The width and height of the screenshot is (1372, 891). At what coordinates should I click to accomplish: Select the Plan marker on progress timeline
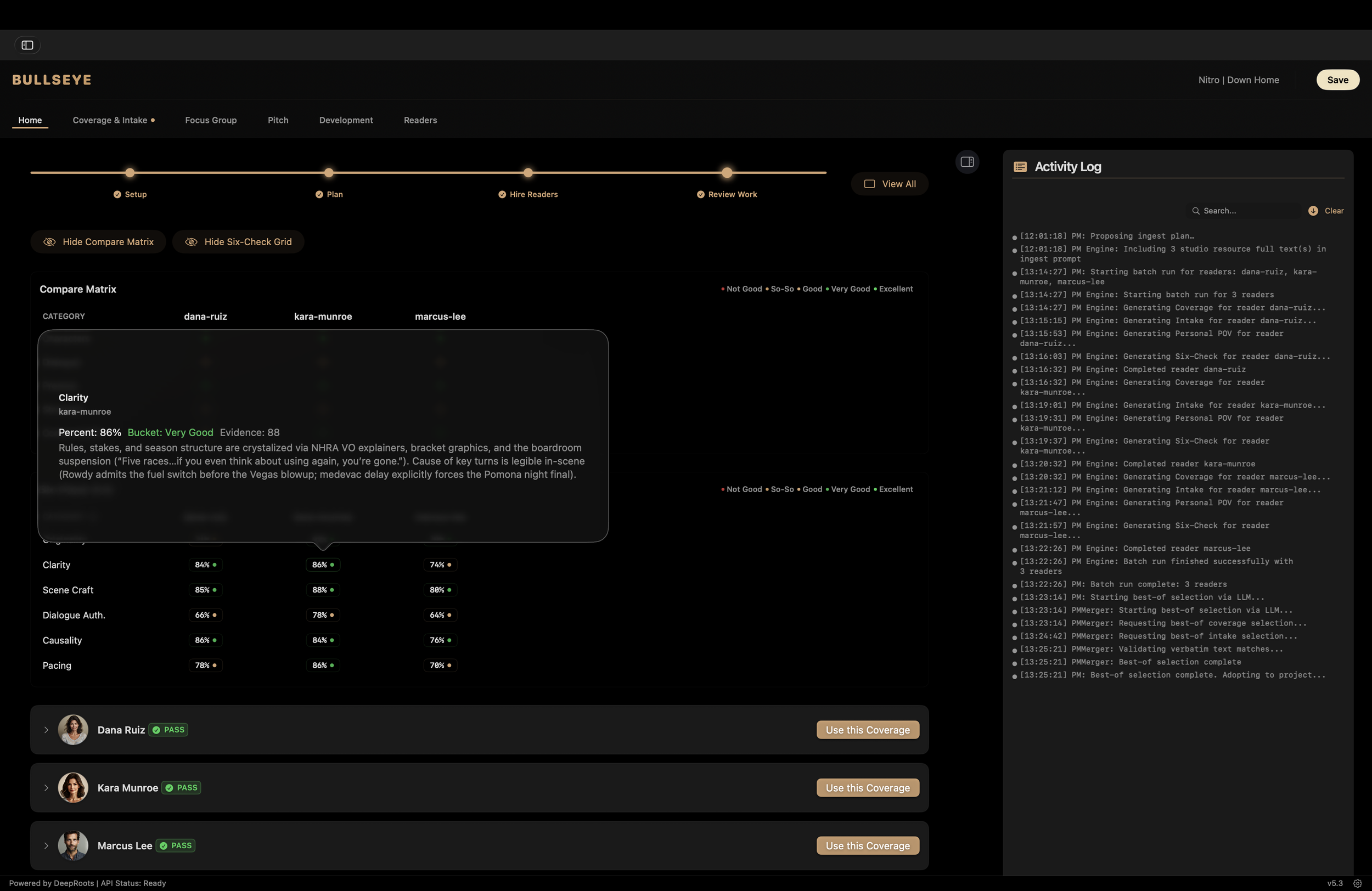coord(329,172)
